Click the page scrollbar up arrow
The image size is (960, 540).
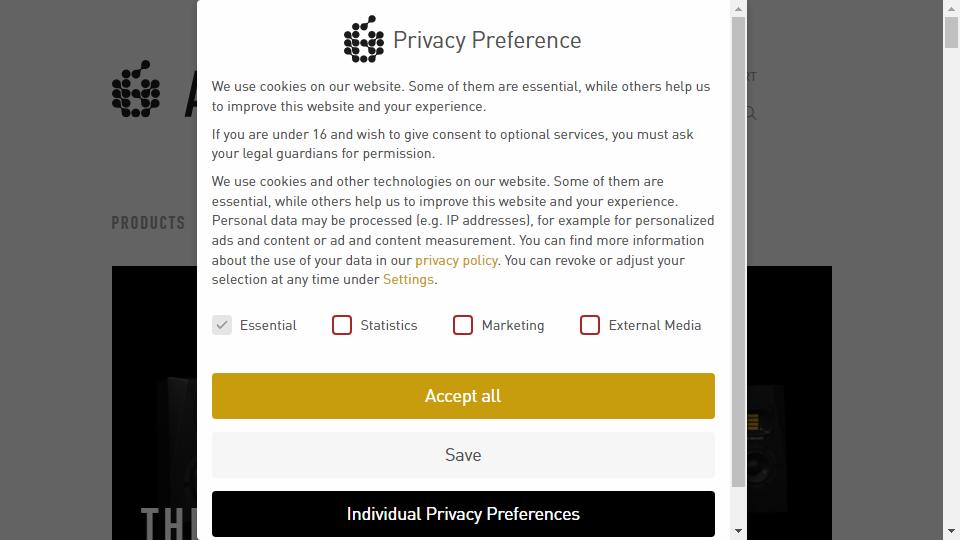tap(952, 8)
